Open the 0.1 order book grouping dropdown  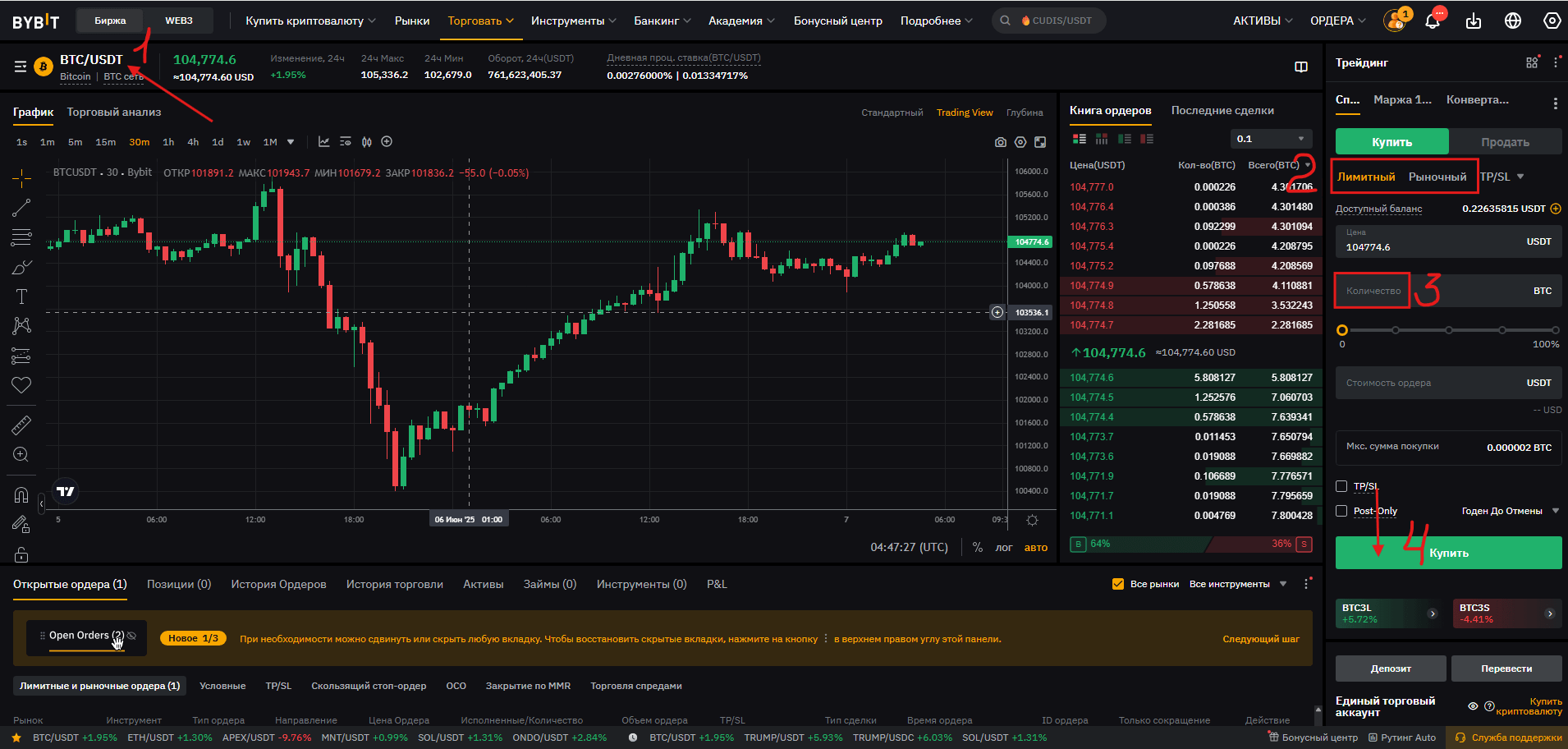pyautogui.click(x=1271, y=139)
